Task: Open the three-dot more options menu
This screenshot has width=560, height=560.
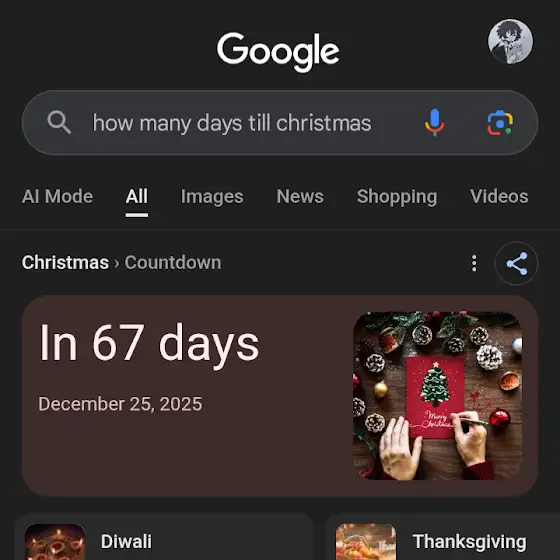Action: tap(474, 263)
